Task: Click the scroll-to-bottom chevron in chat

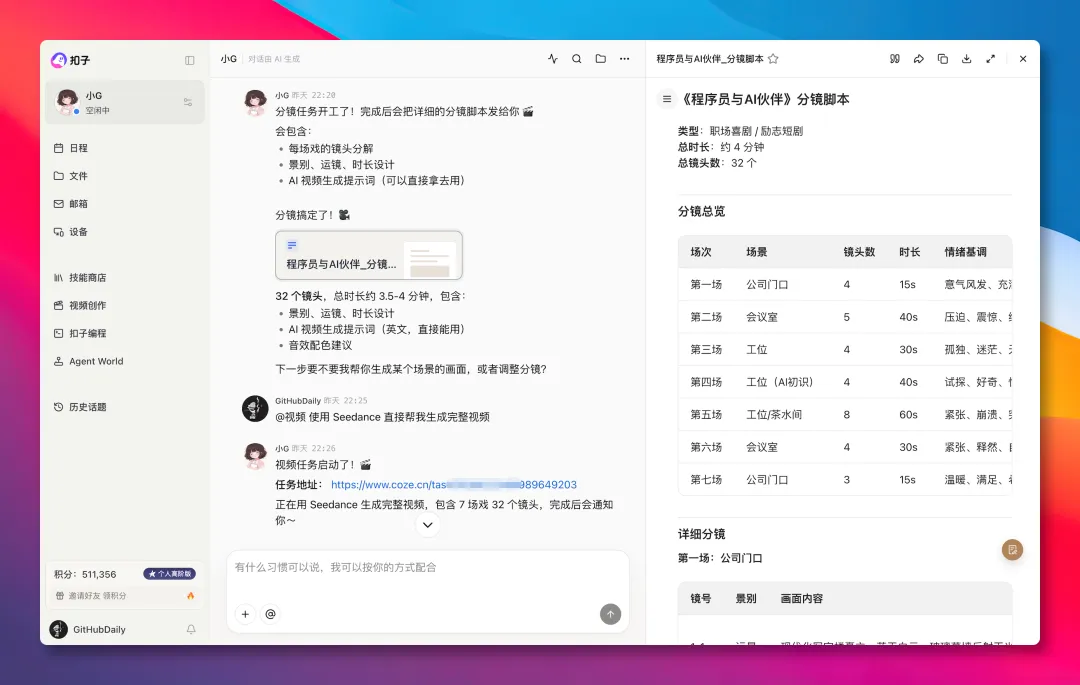Action: click(428, 525)
